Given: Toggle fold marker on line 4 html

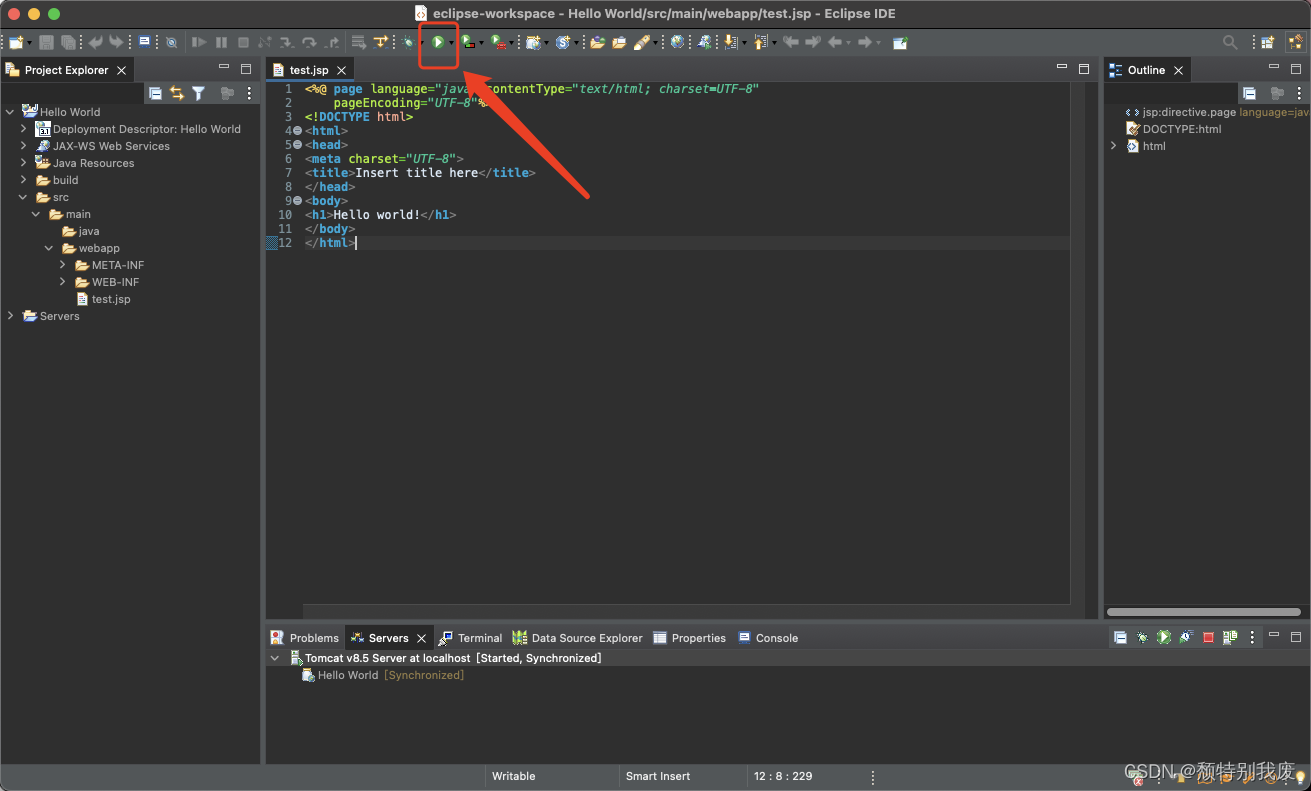Looking at the screenshot, I should [297, 131].
